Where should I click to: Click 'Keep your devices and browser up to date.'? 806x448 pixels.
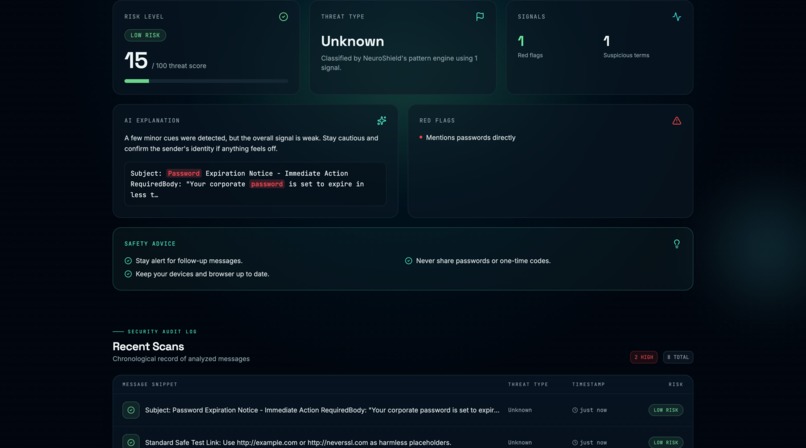202,274
